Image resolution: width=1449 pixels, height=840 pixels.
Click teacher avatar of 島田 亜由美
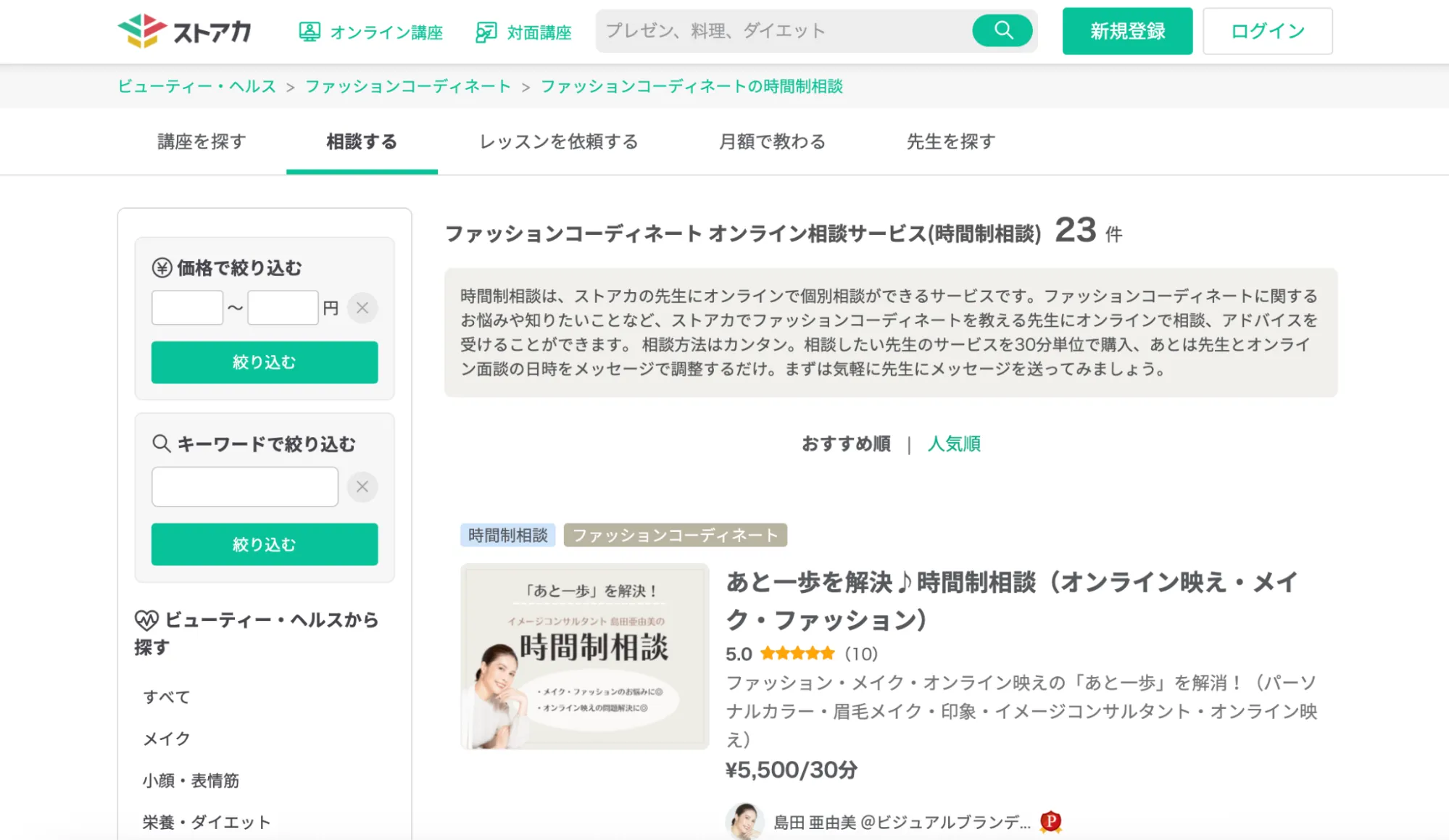(744, 821)
